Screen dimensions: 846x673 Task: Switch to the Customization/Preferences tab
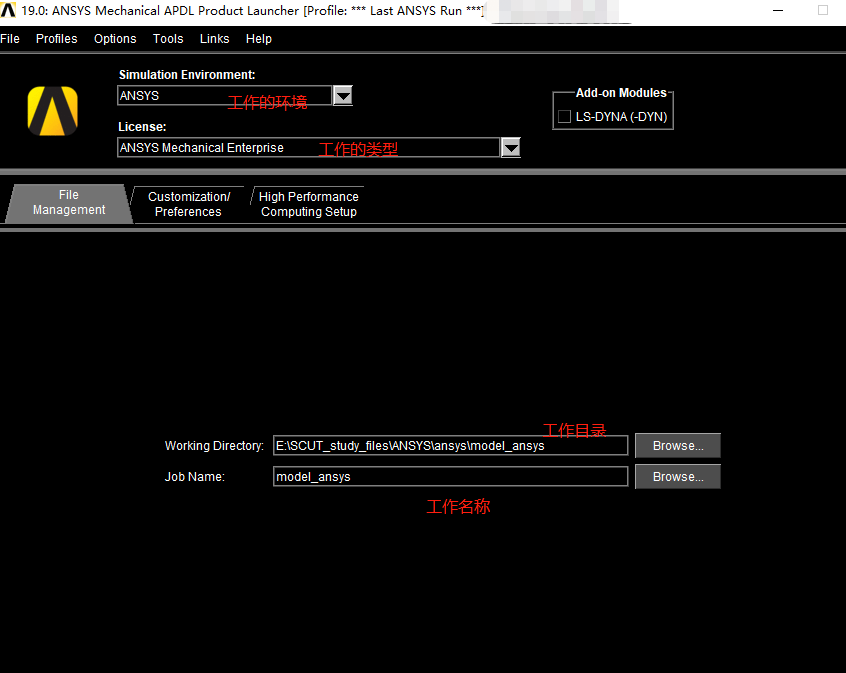click(x=188, y=204)
